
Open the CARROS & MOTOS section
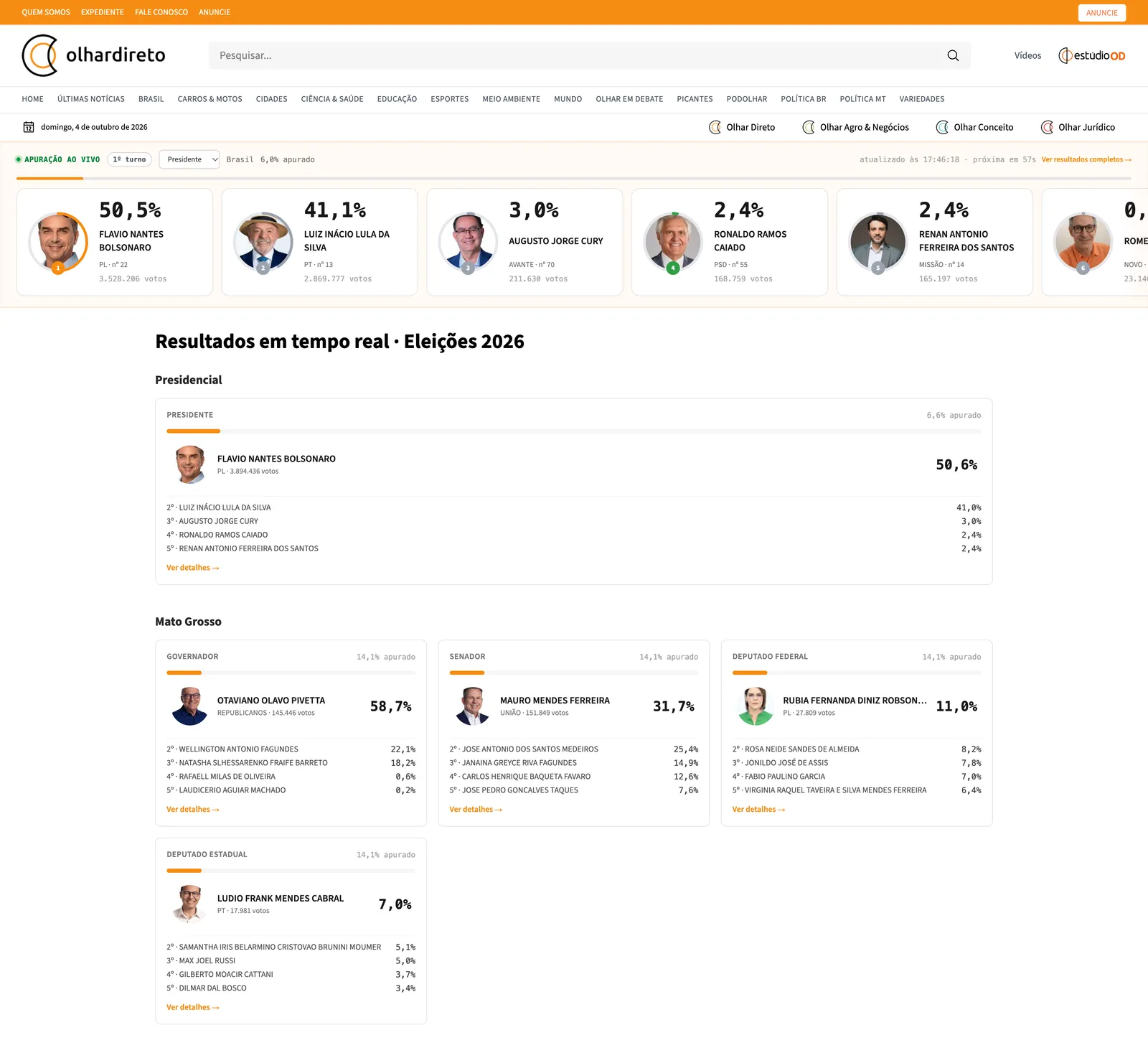[x=210, y=99]
